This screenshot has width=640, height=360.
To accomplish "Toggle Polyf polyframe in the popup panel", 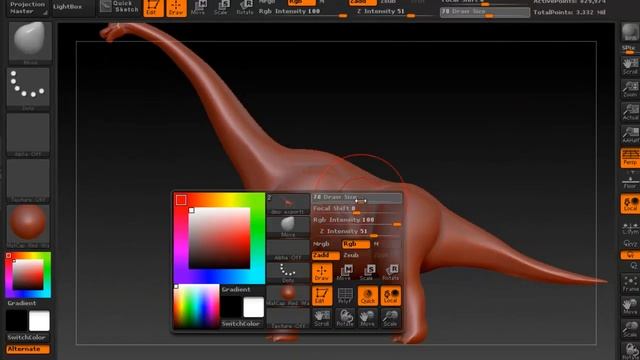I will point(345,296).
